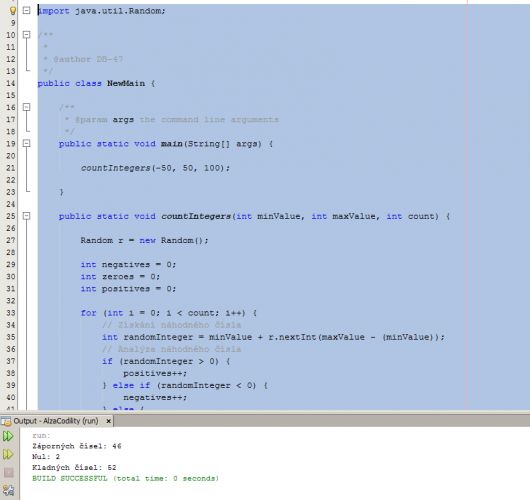Close the Output - AlzaCodility (run) tab

click(x=108, y=421)
